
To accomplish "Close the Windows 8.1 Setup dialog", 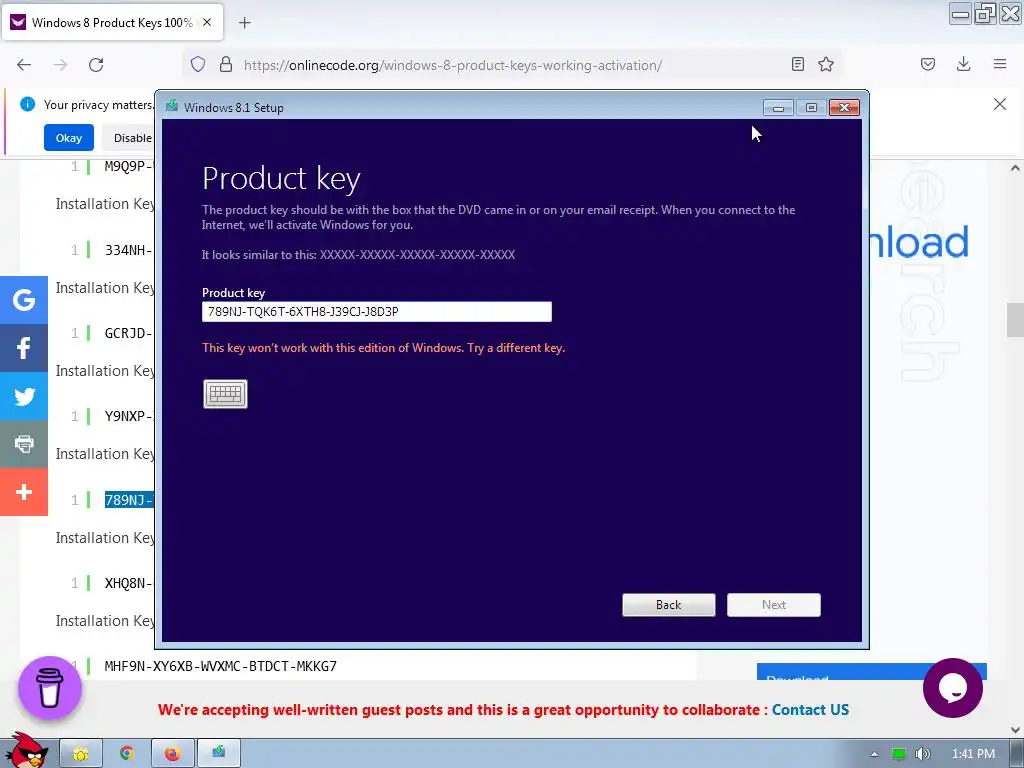I will point(844,108).
